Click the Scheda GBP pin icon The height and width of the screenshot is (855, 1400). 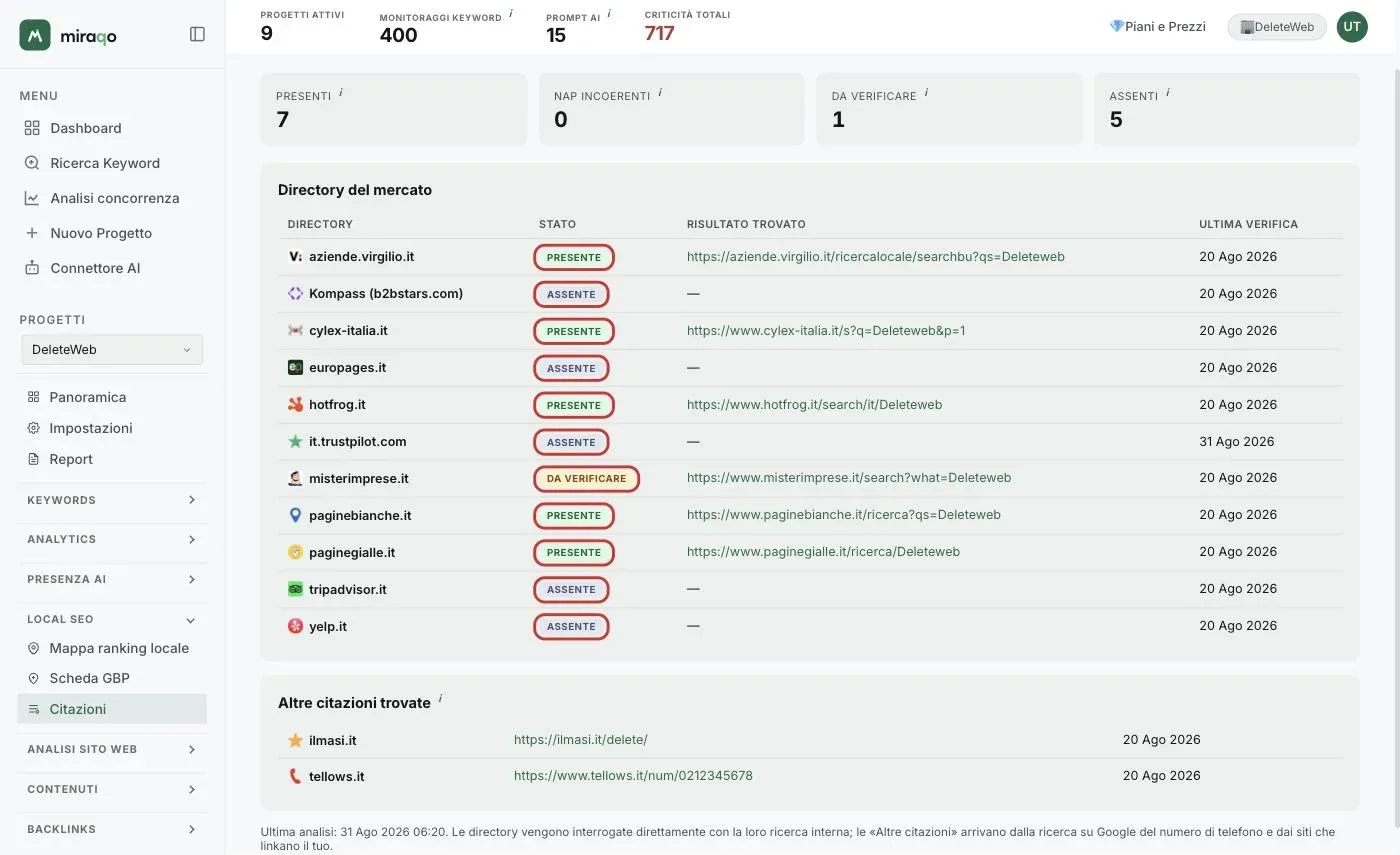click(x=33, y=678)
